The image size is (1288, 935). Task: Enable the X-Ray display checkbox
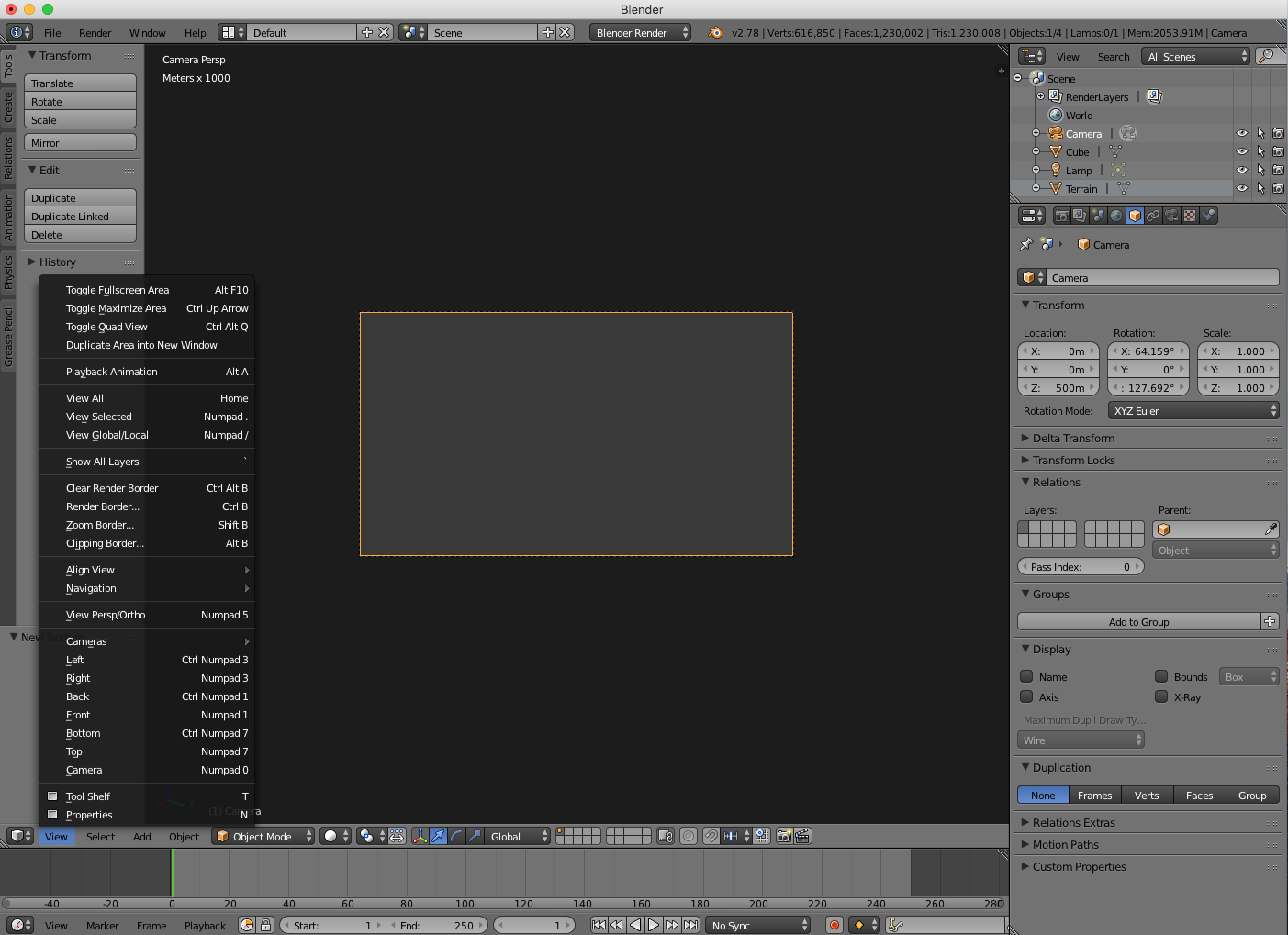[1161, 696]
